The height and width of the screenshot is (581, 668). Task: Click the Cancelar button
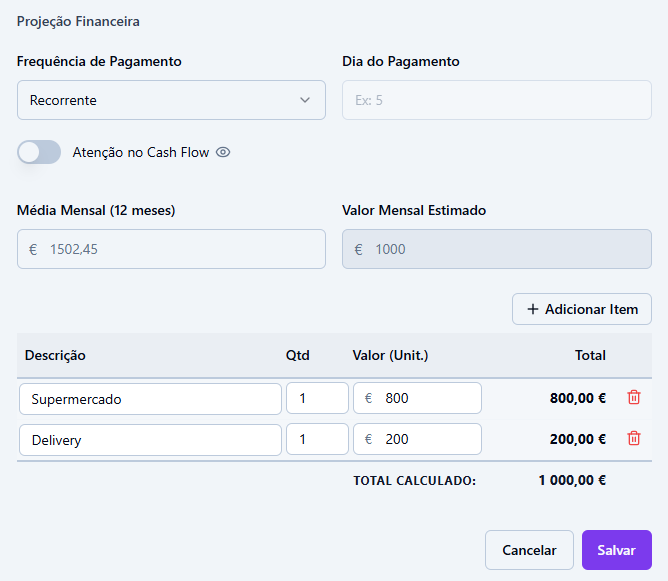(x=529, y=550)
